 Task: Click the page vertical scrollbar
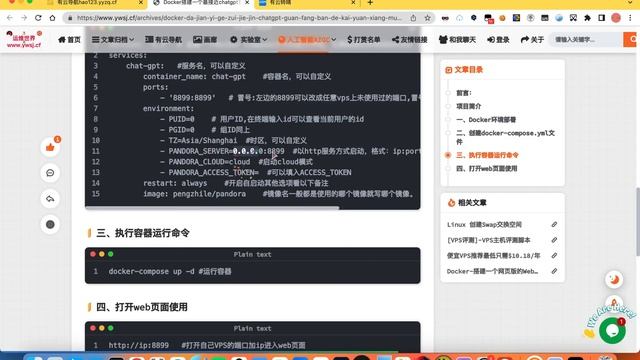point(638,221)
